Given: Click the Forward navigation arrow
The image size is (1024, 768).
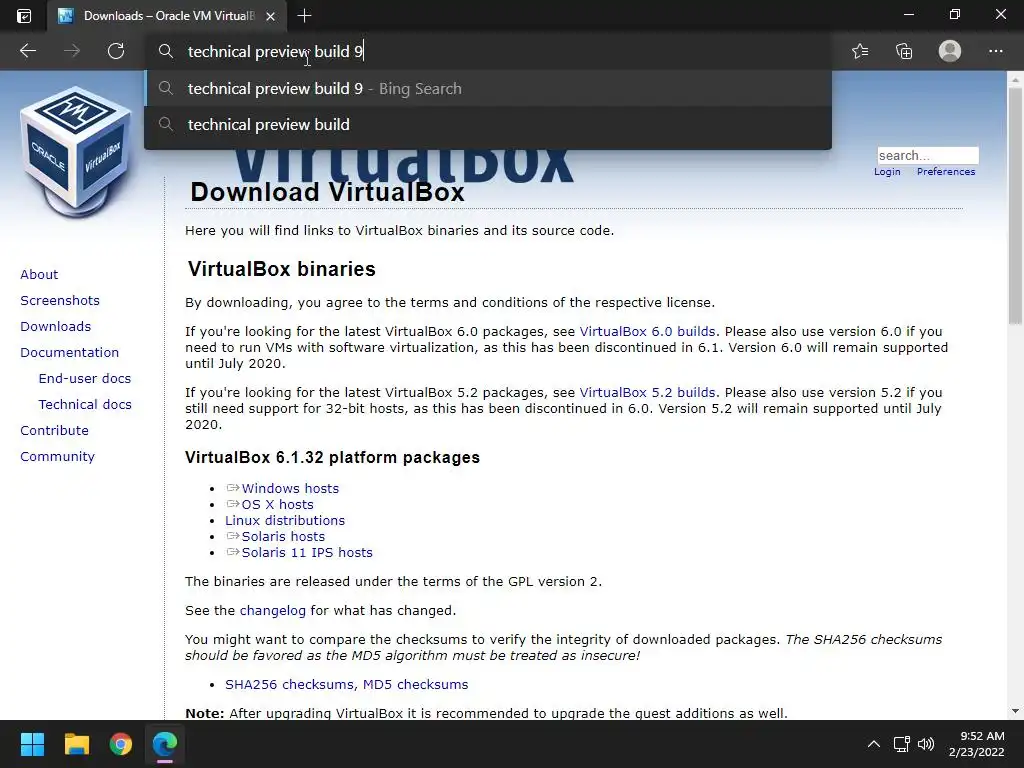Looking at the screenshot, I should (72, 51).
